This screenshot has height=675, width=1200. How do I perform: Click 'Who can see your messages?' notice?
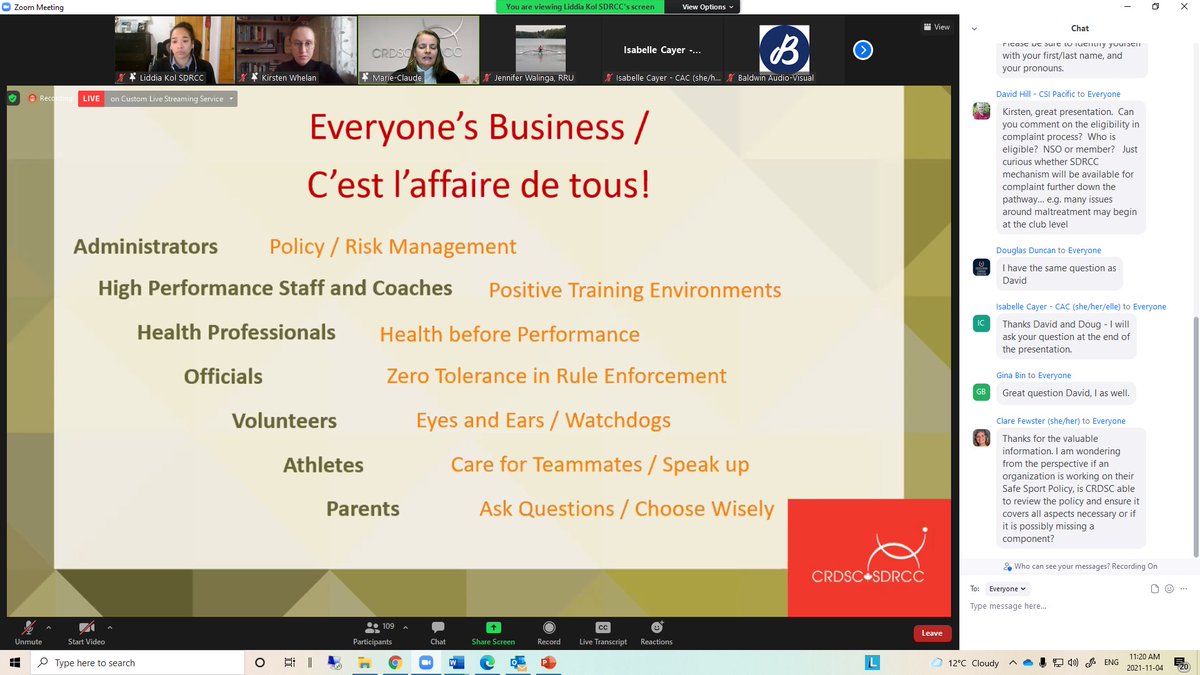[1080, 566]
